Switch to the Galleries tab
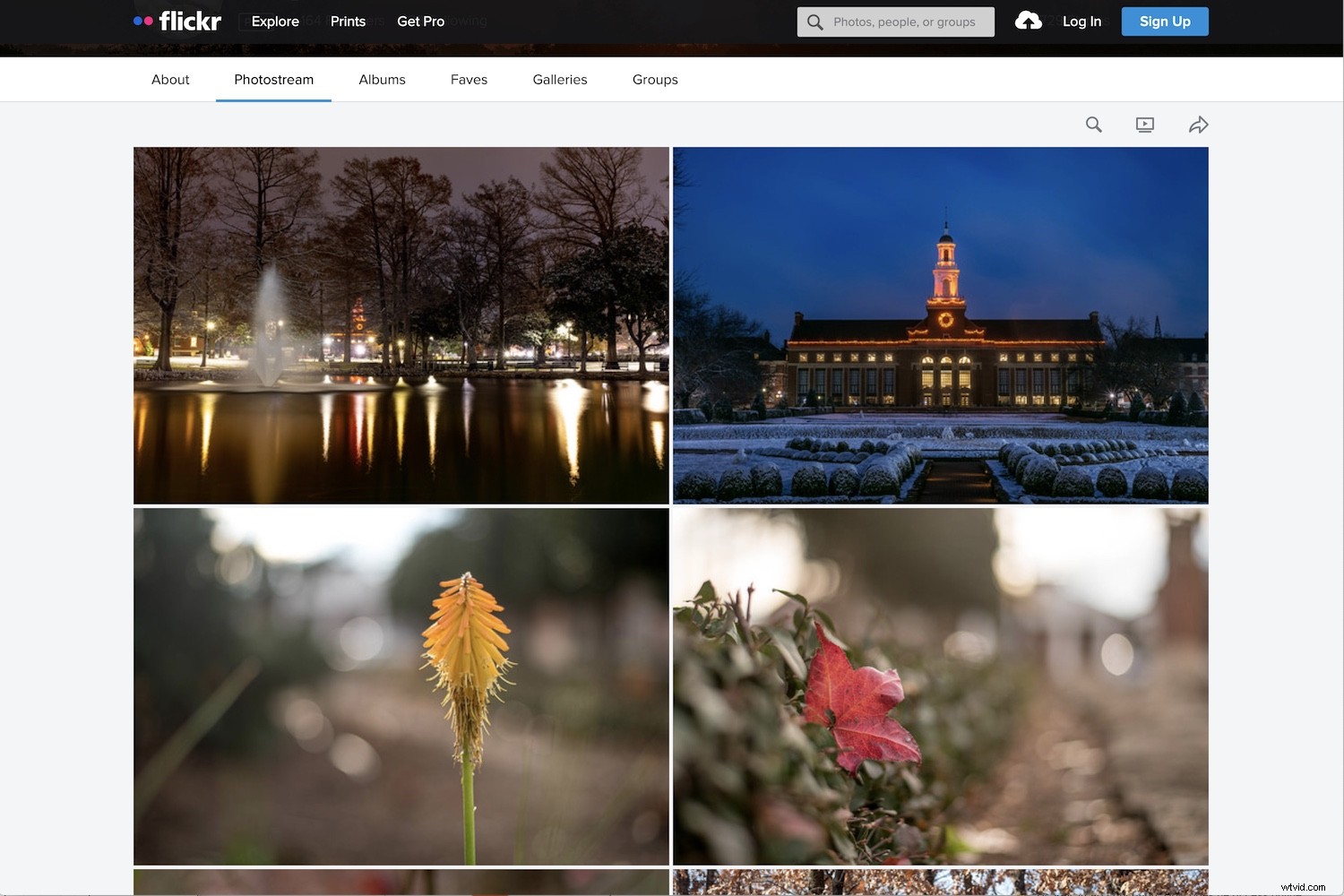The width and height of the screenshot is (1344, 896). [559, 79]
